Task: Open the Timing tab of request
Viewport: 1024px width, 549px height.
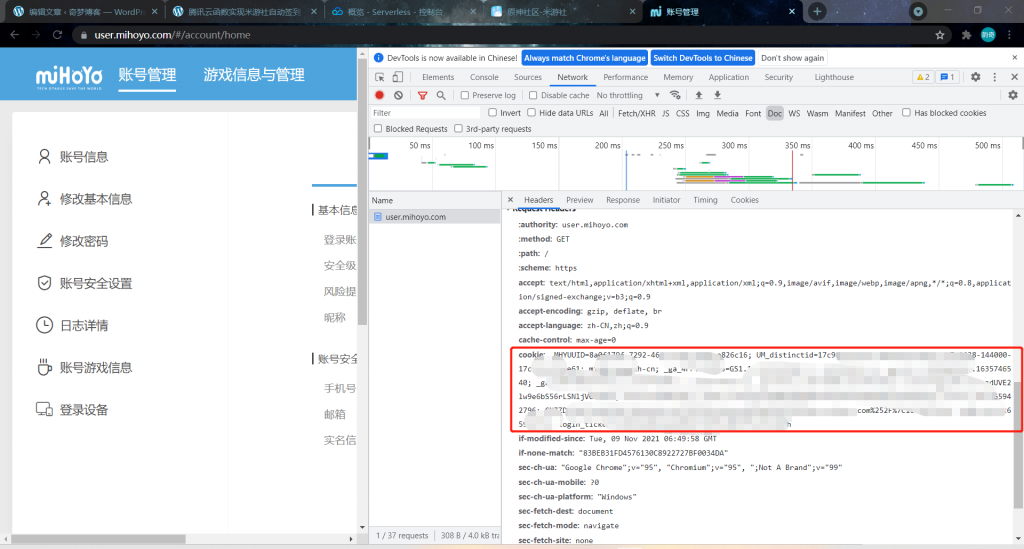Action: click(705, 200)
